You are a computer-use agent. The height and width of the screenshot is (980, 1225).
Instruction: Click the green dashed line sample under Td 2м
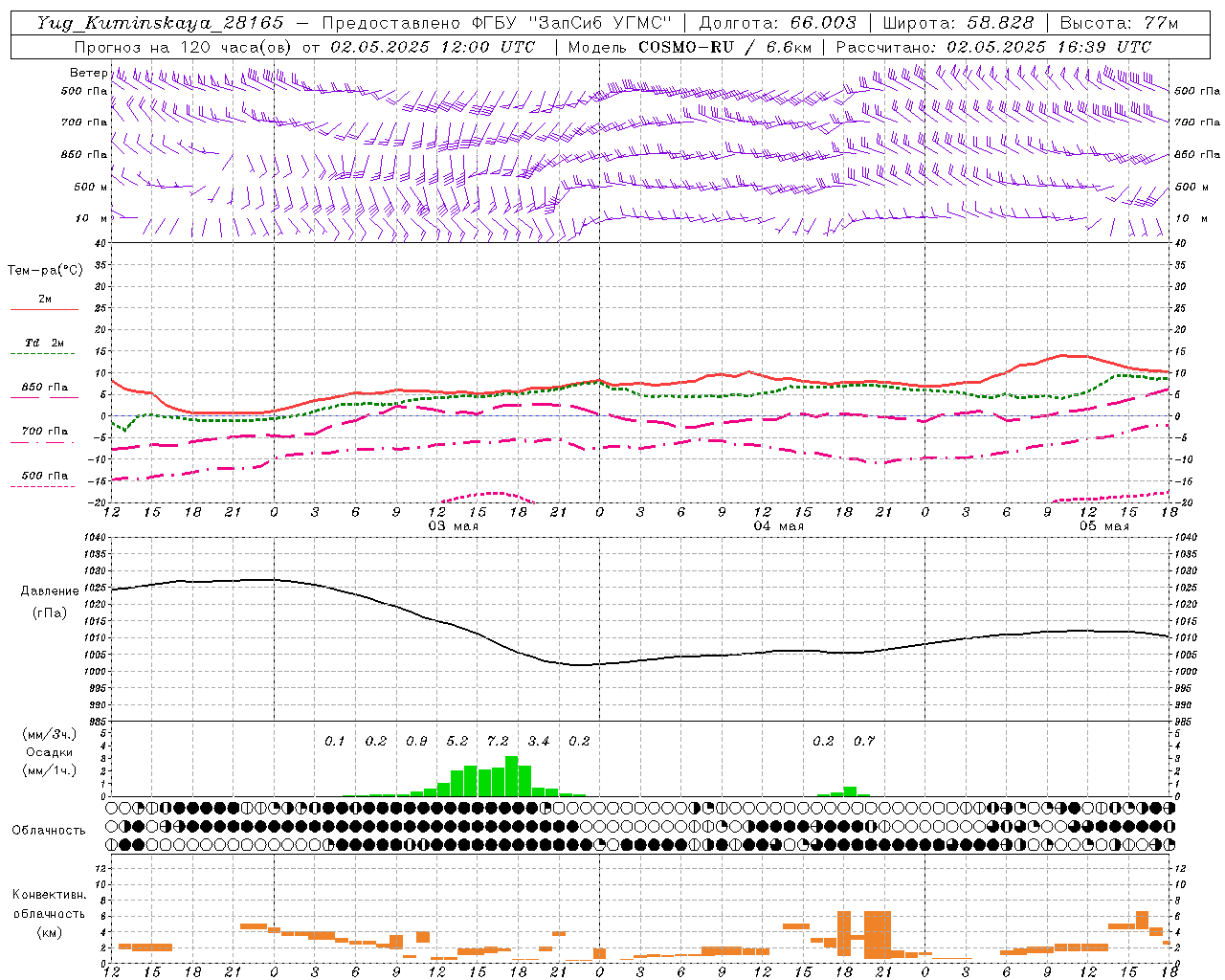(42, 354)
